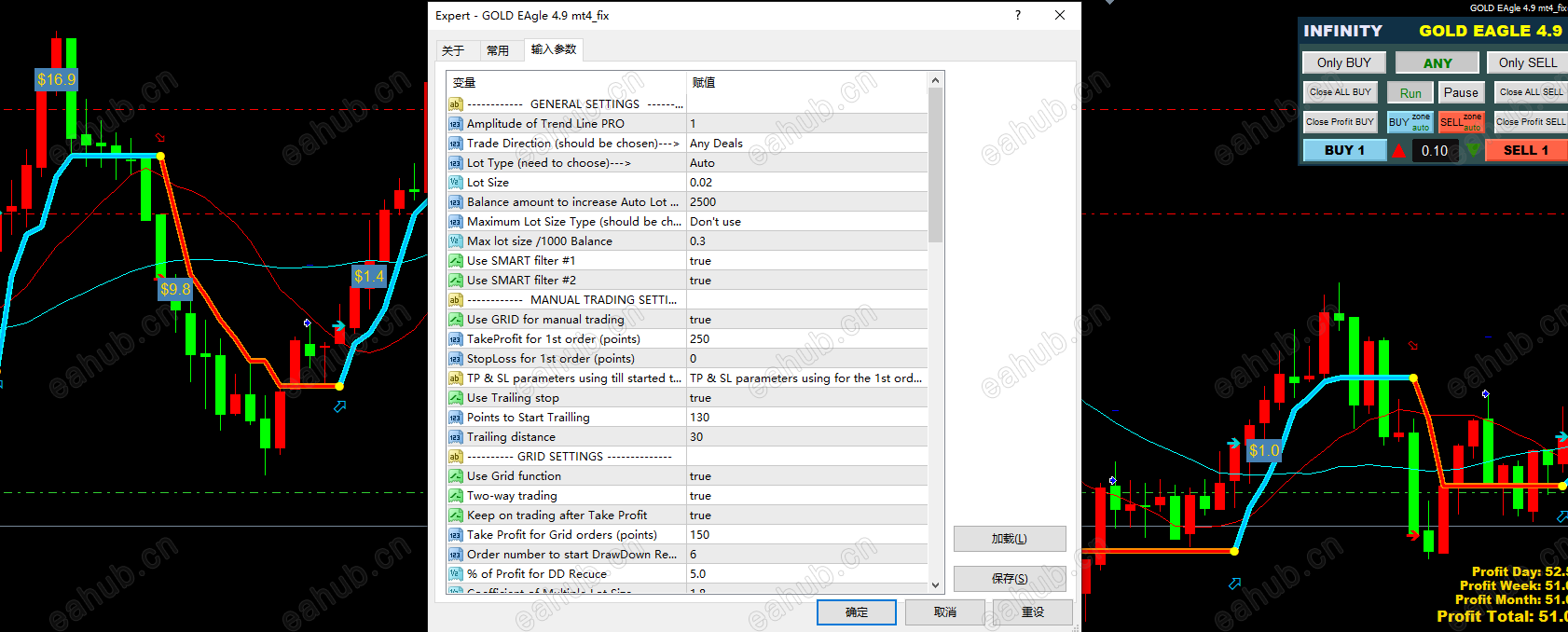Click the icon next to Trade Direction parameter

pyautogui.click(x=455, y=144)
